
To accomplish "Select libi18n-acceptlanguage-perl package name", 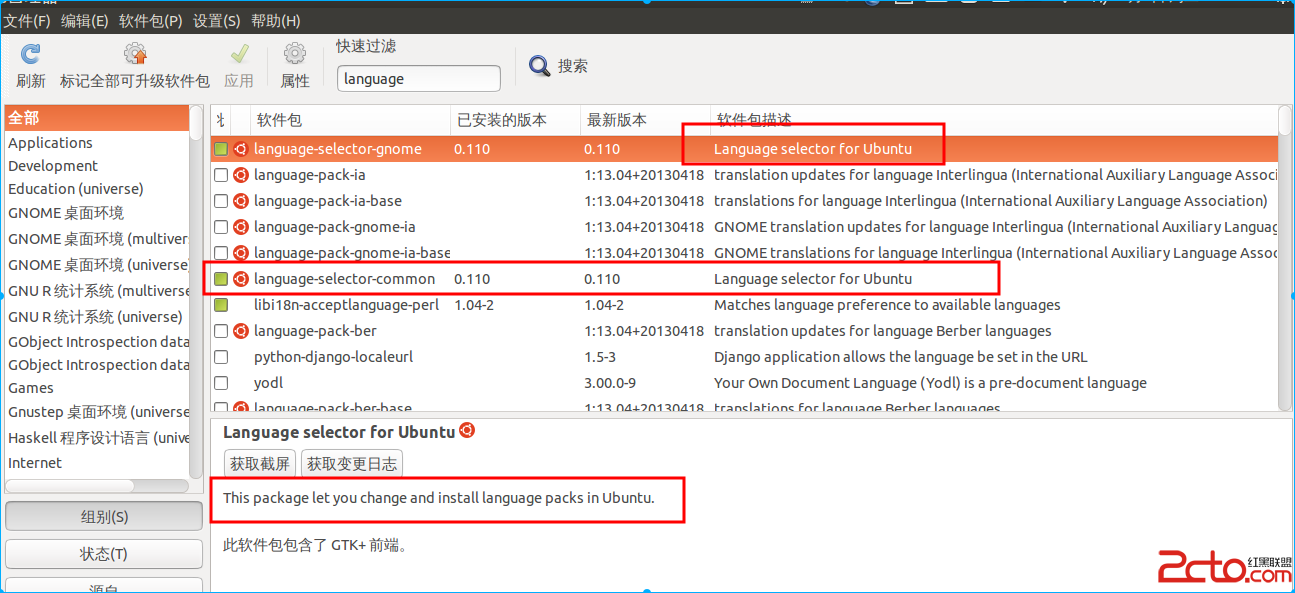I will click(x=346, y=305).
